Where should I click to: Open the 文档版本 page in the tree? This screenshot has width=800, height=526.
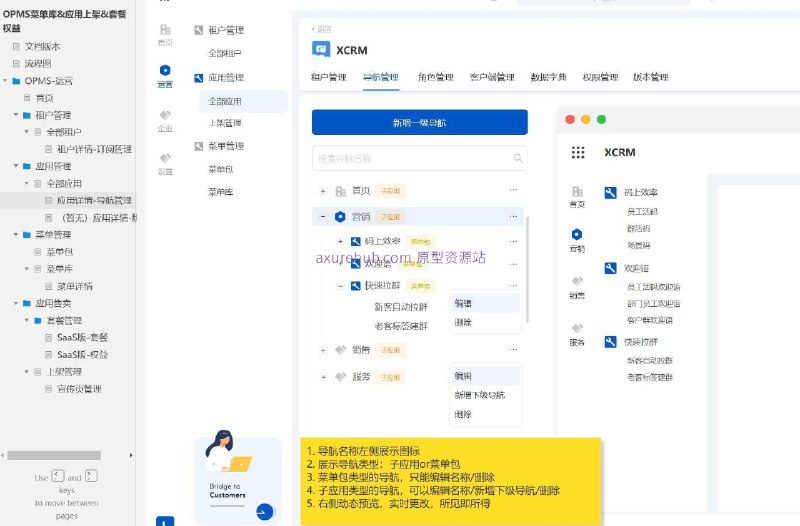click(42, 46)
